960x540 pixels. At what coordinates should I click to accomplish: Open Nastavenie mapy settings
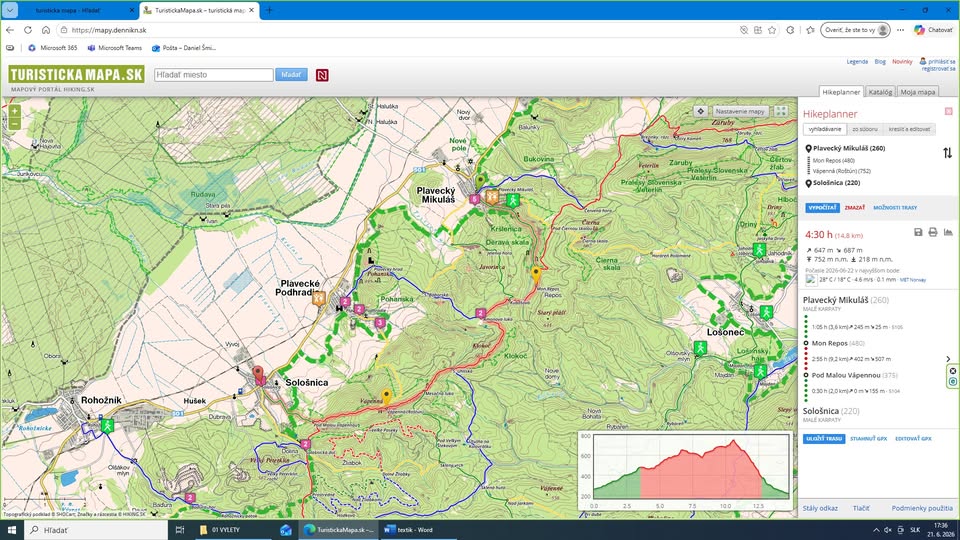(x=740, y=111)
